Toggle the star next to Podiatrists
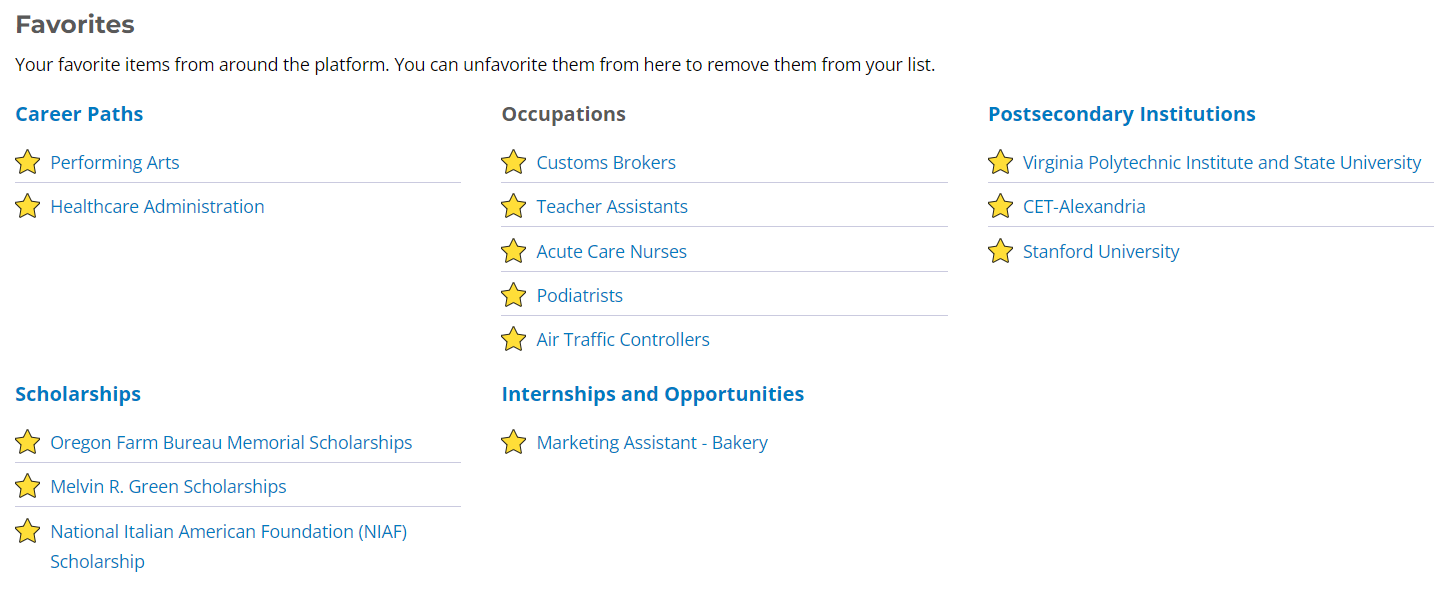 513,295
